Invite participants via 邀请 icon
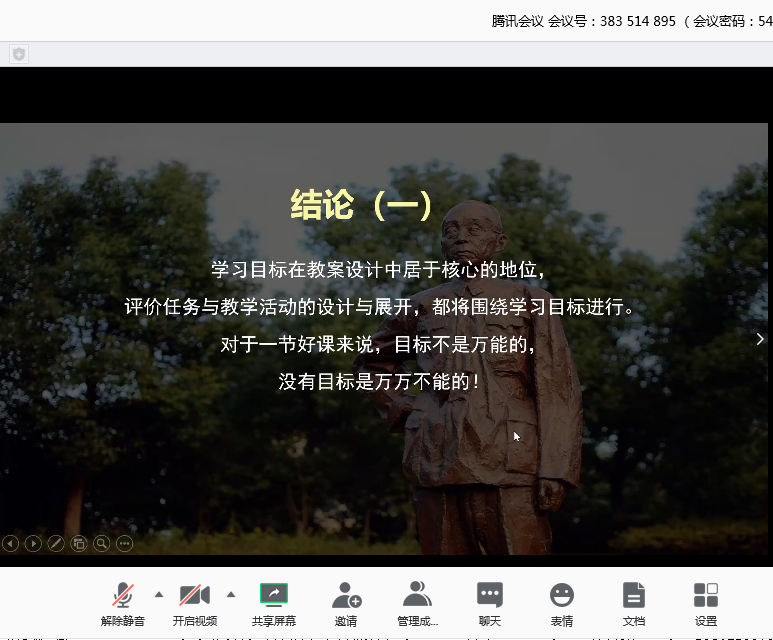Viewport: 773px width, 640px height. point(346,595)
